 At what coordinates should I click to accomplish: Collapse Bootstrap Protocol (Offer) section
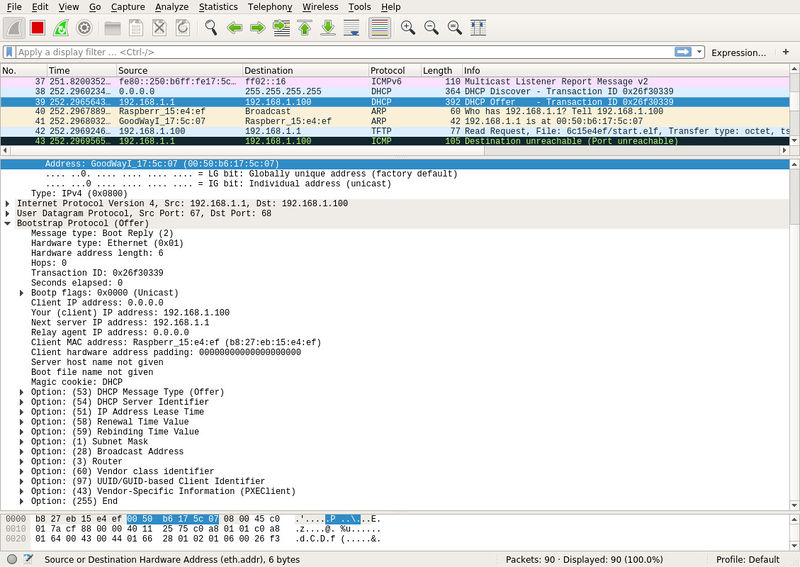8,224
